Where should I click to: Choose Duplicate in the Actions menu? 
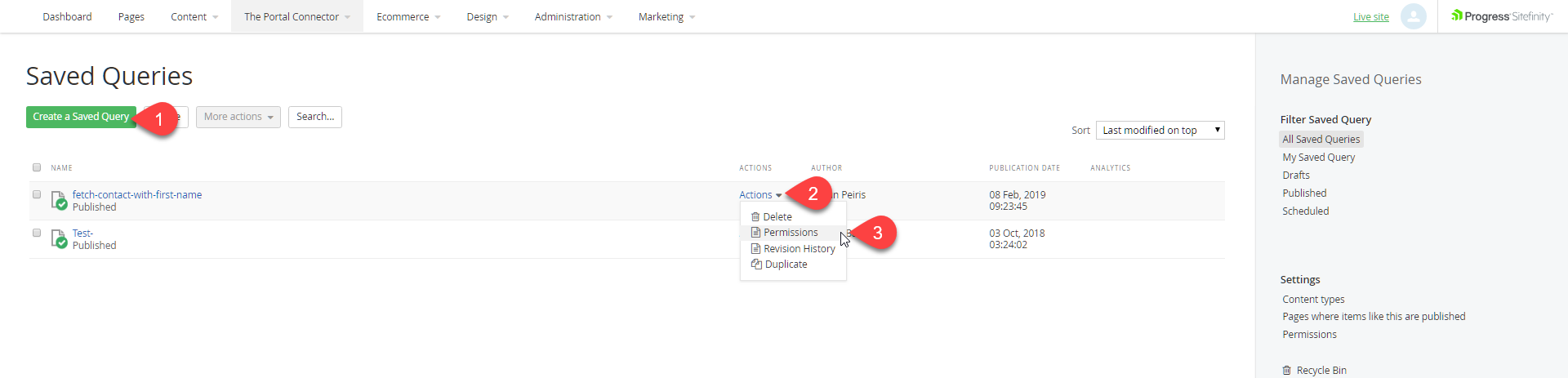(786, 265)
